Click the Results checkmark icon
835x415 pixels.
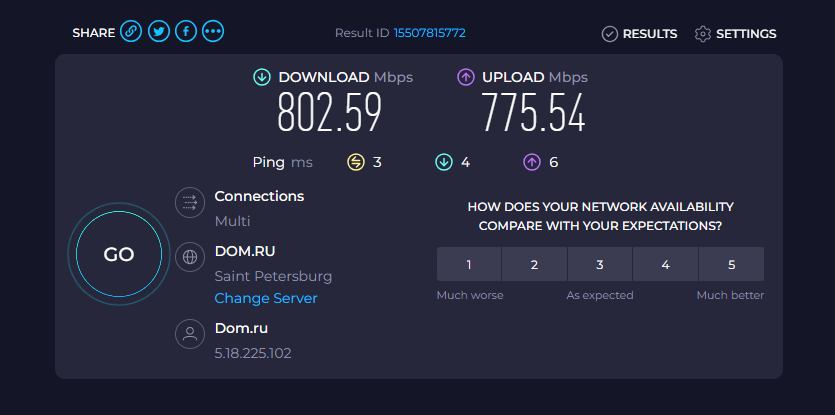[x=610, y=34]
